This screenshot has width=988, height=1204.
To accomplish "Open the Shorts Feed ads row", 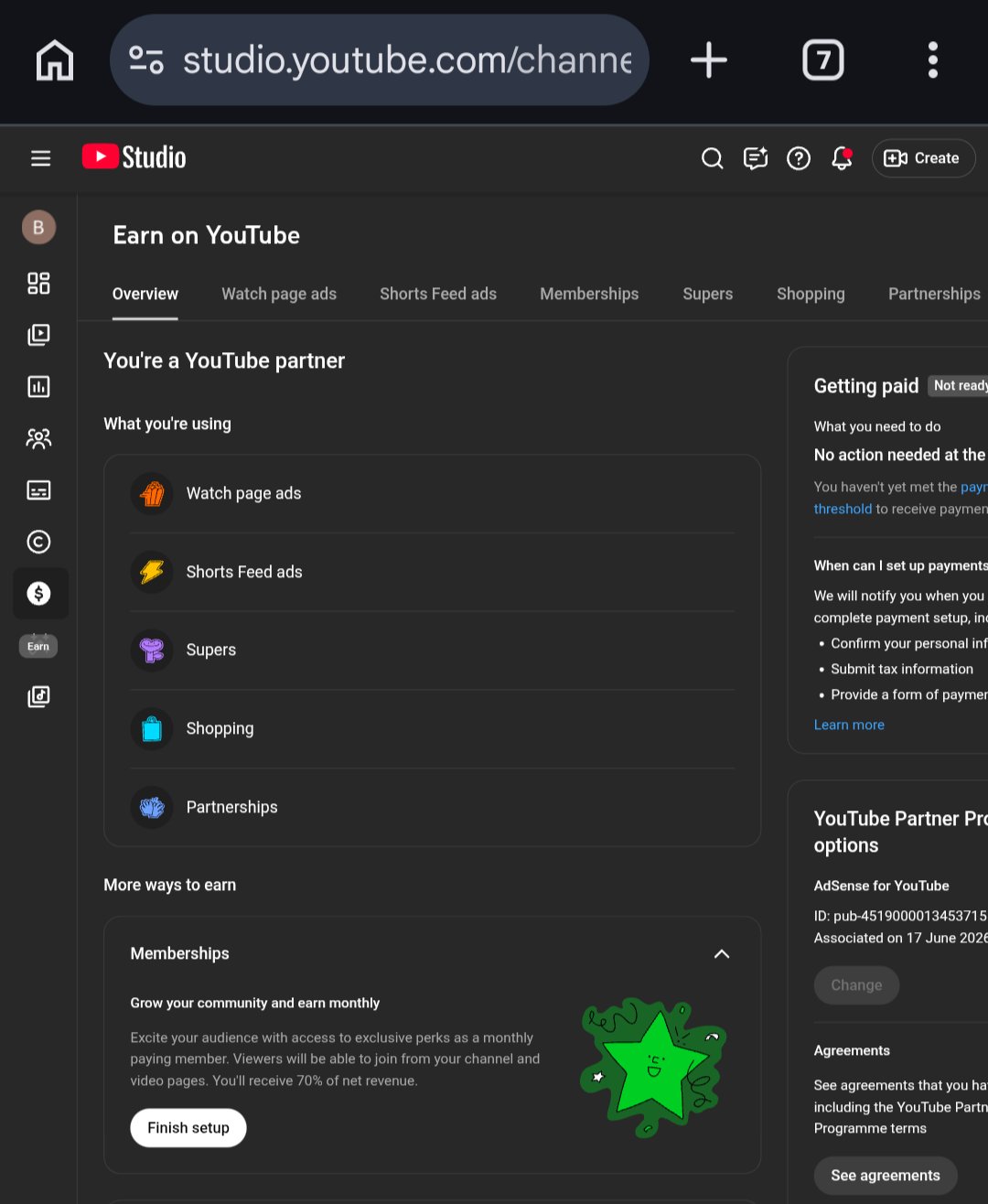I will 433,572.
